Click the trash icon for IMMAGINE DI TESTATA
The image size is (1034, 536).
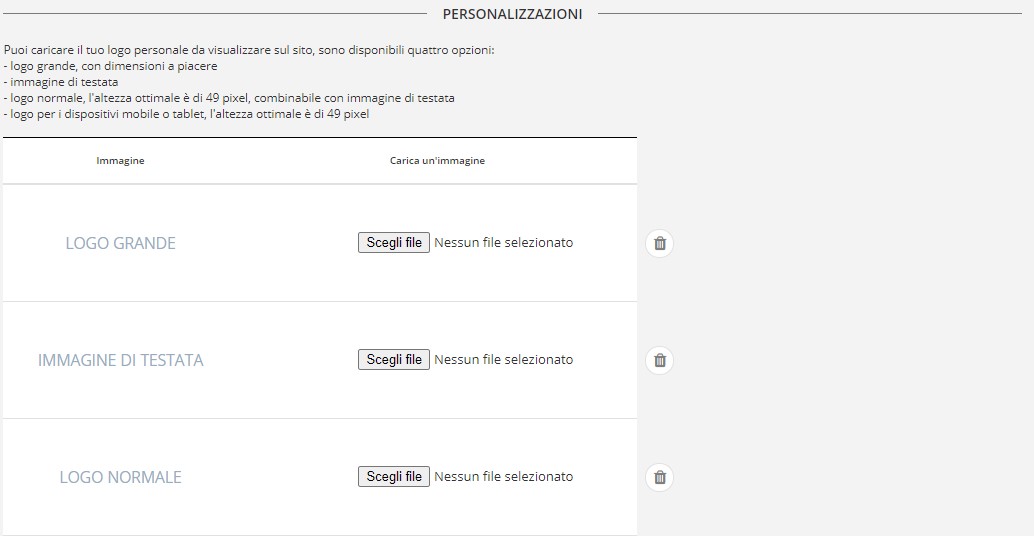point(659,360)
